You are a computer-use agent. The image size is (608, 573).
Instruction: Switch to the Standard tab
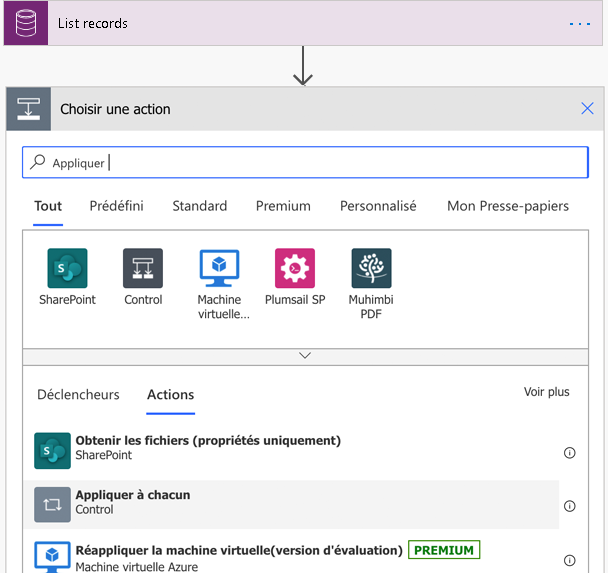[200, 206]
